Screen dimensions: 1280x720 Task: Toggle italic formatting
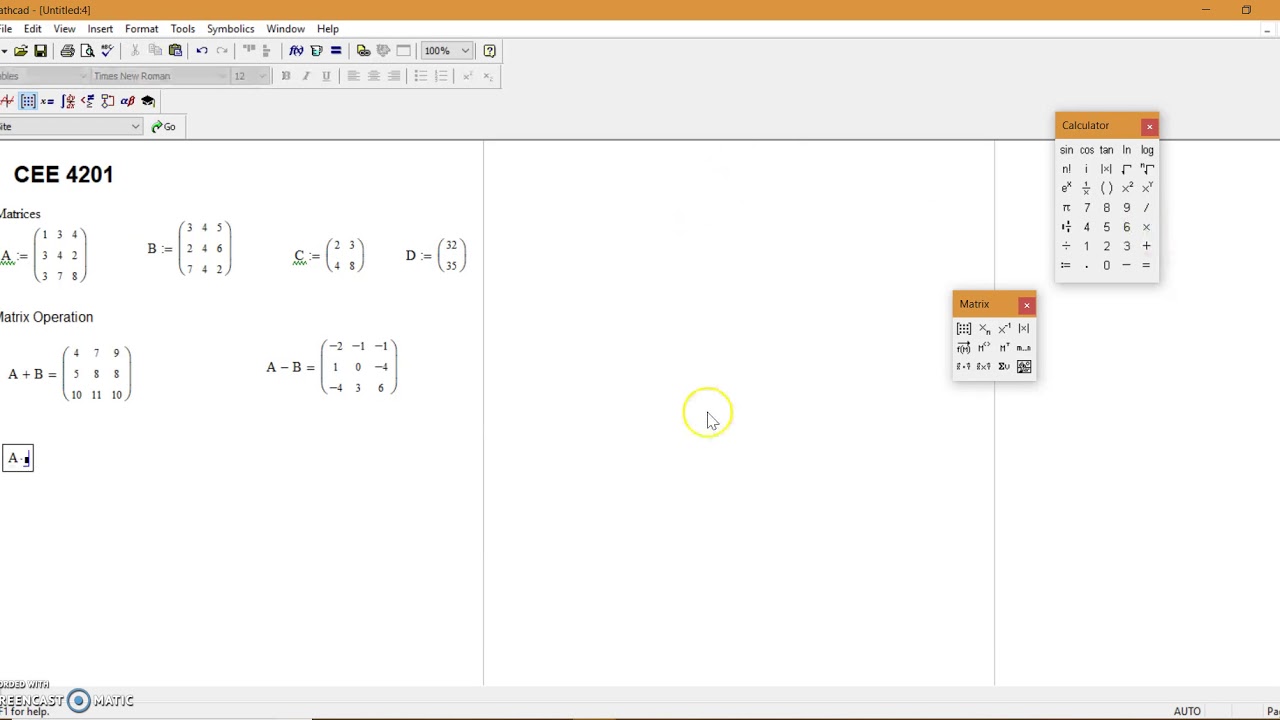click(x=306, y=76)
